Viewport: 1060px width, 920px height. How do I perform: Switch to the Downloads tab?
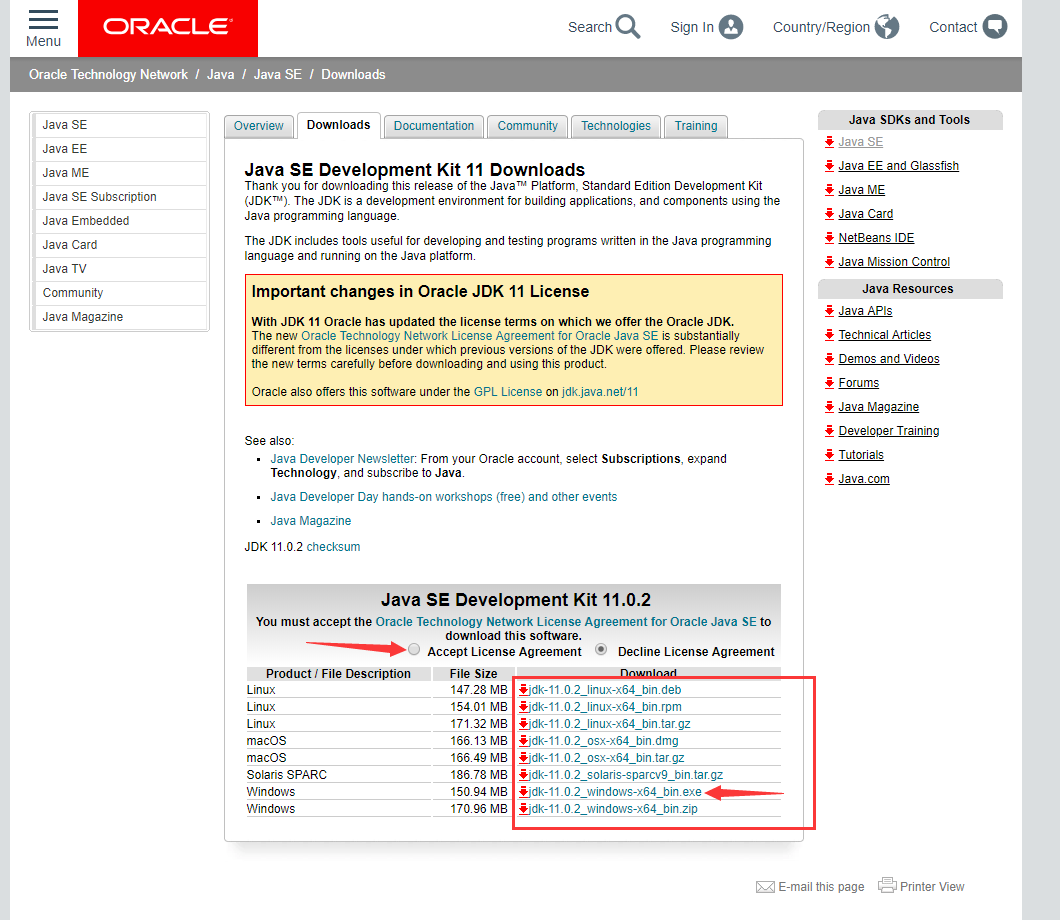[x=339, y=125]
